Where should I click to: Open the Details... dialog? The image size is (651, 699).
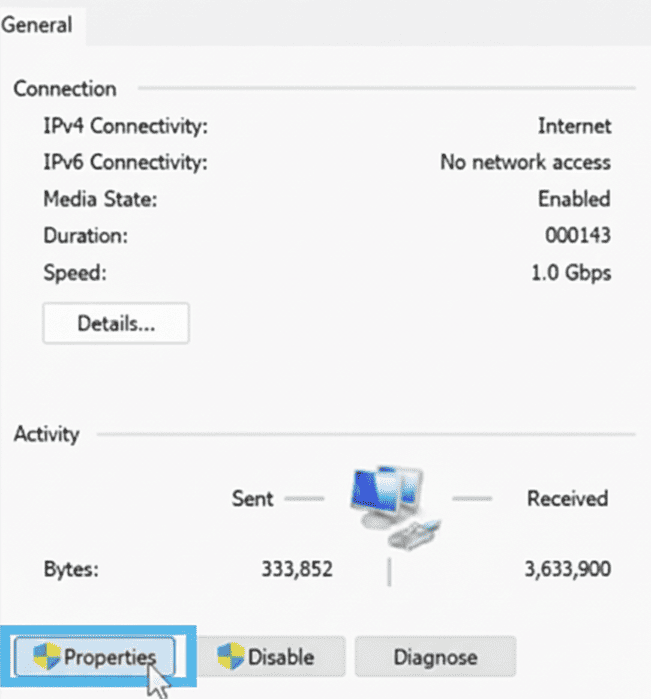coord(116,323)
